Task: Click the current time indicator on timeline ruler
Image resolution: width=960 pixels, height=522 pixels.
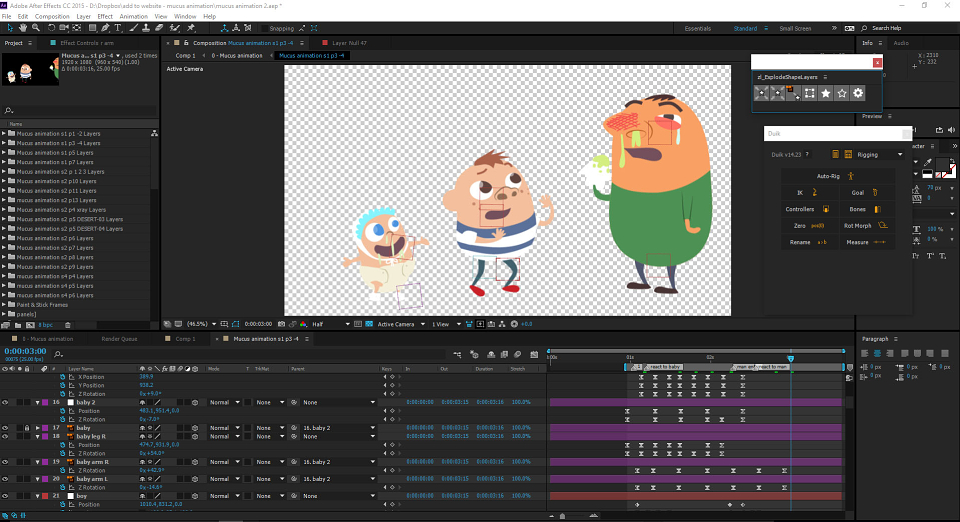Action: (790, 359)
